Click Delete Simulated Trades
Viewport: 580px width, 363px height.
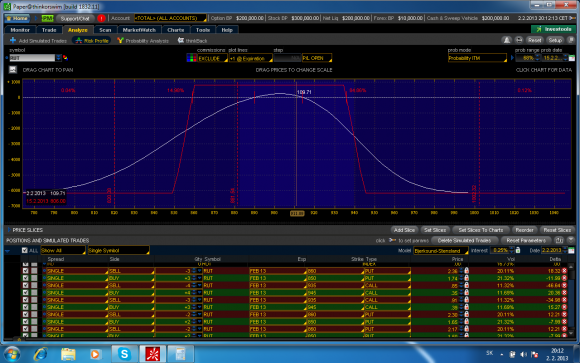464,241
